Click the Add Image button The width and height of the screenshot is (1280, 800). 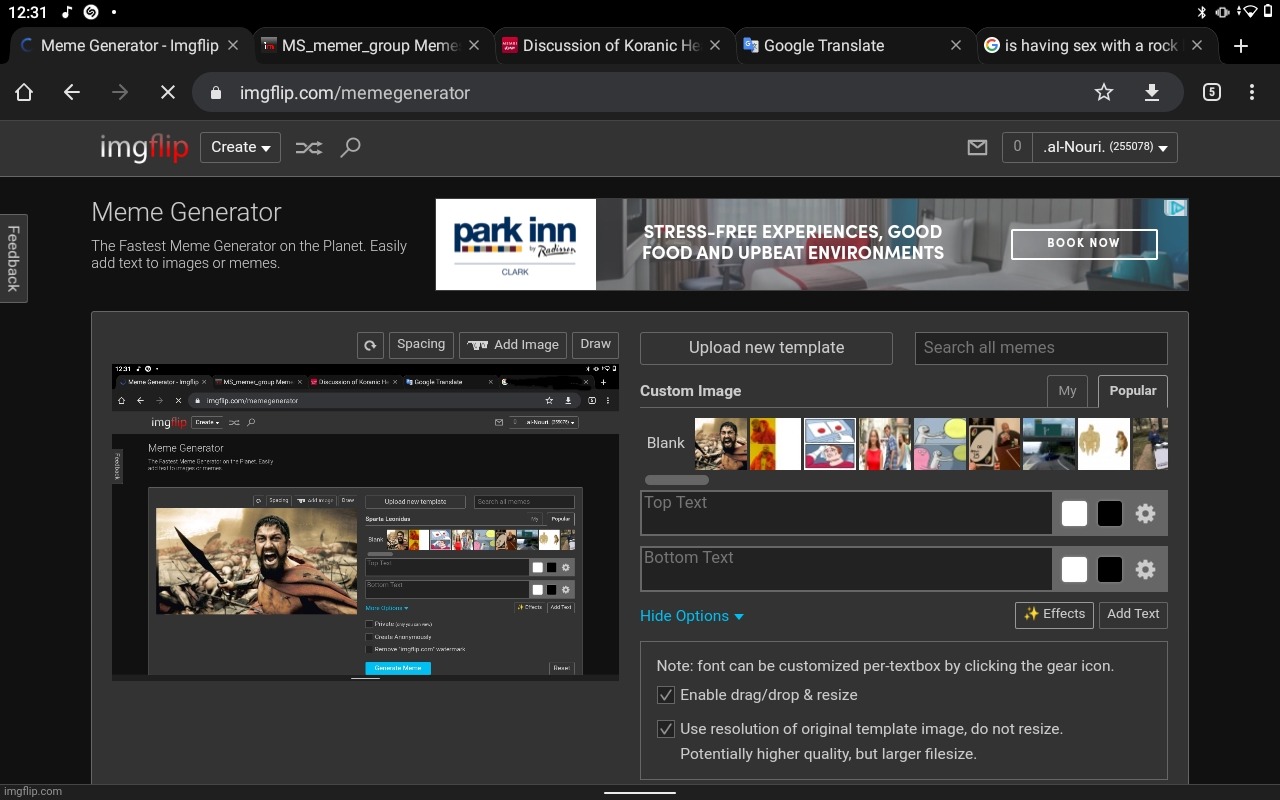point(513,345)
